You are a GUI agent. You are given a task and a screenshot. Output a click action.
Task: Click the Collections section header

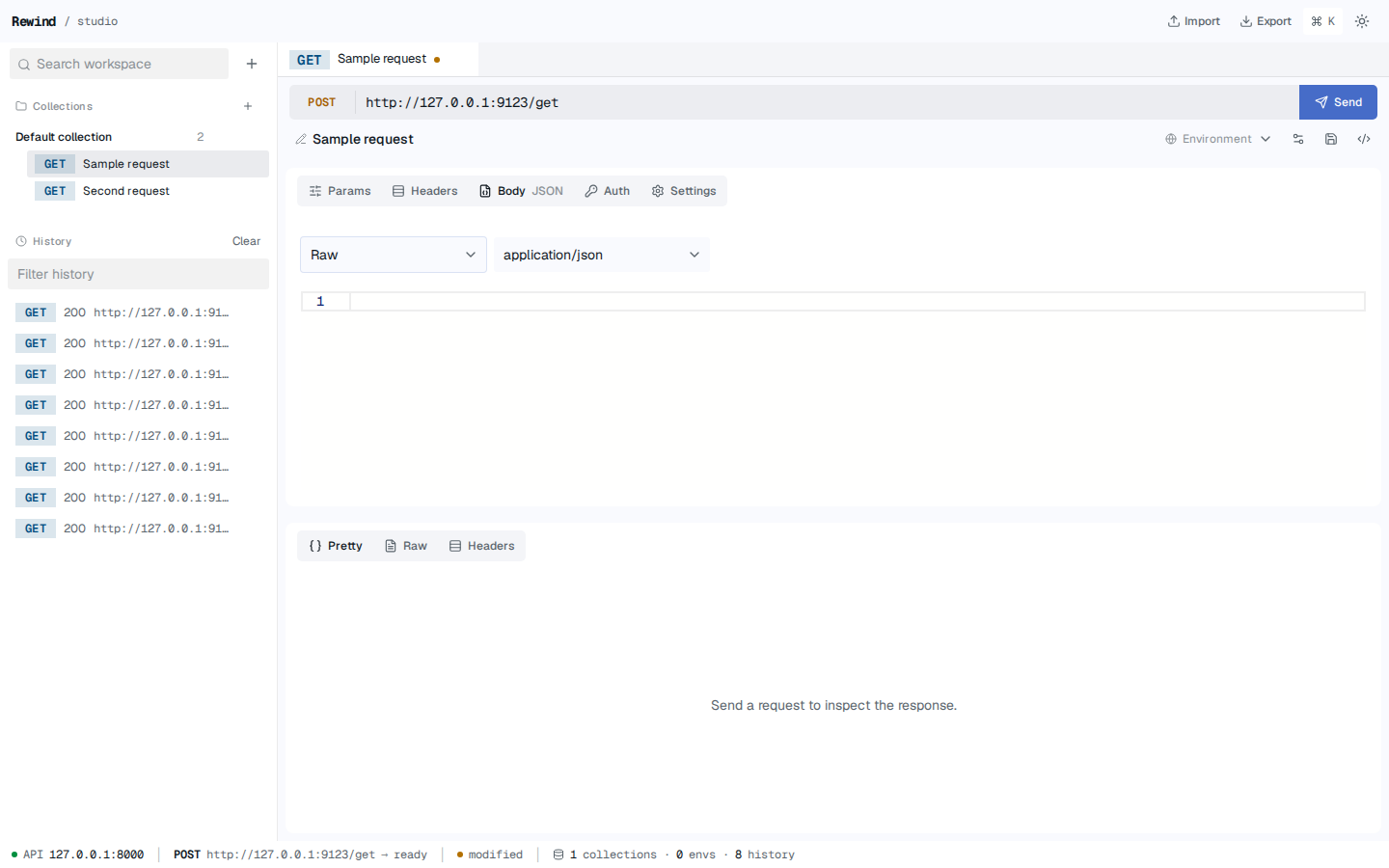(54, 106)
